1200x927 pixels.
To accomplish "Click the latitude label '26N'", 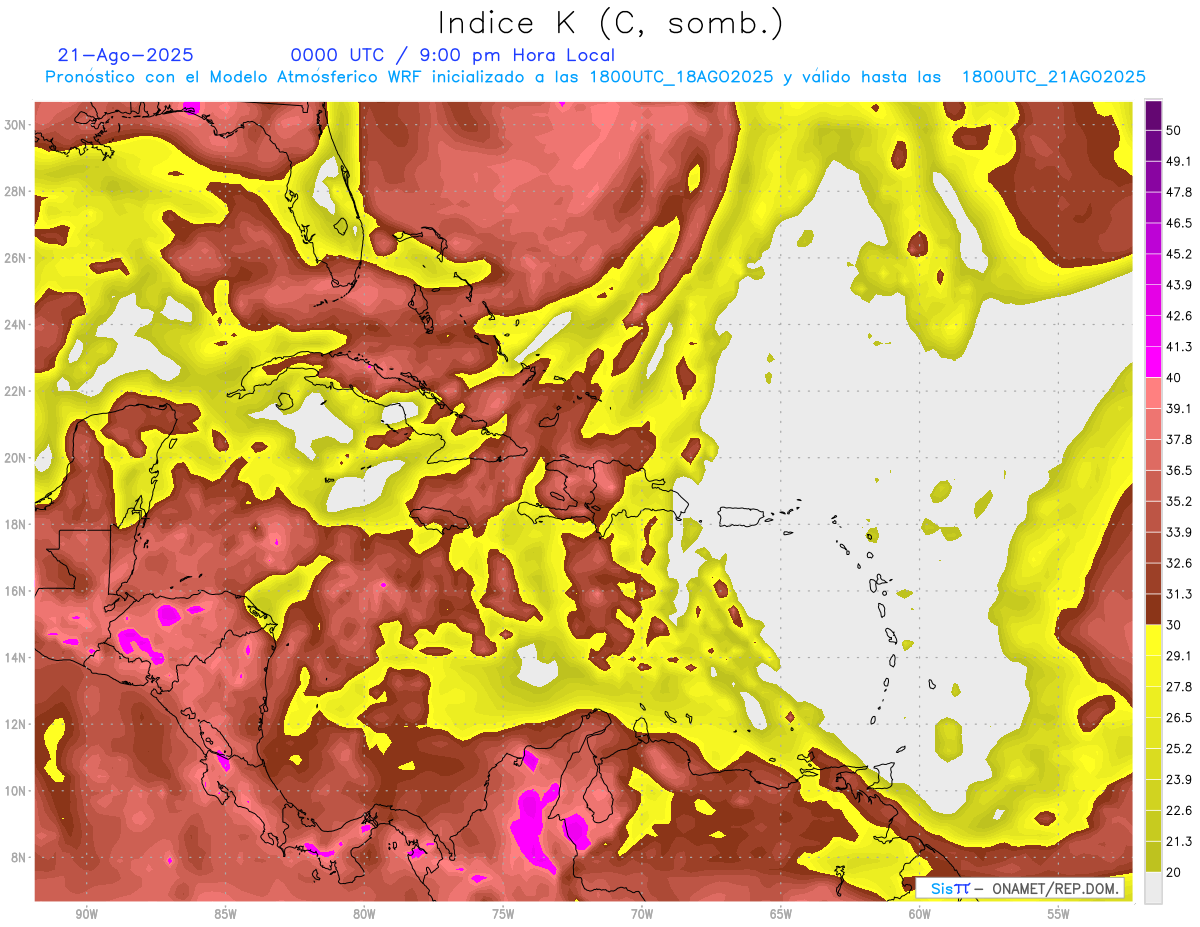I will click(x=15, y=258).
